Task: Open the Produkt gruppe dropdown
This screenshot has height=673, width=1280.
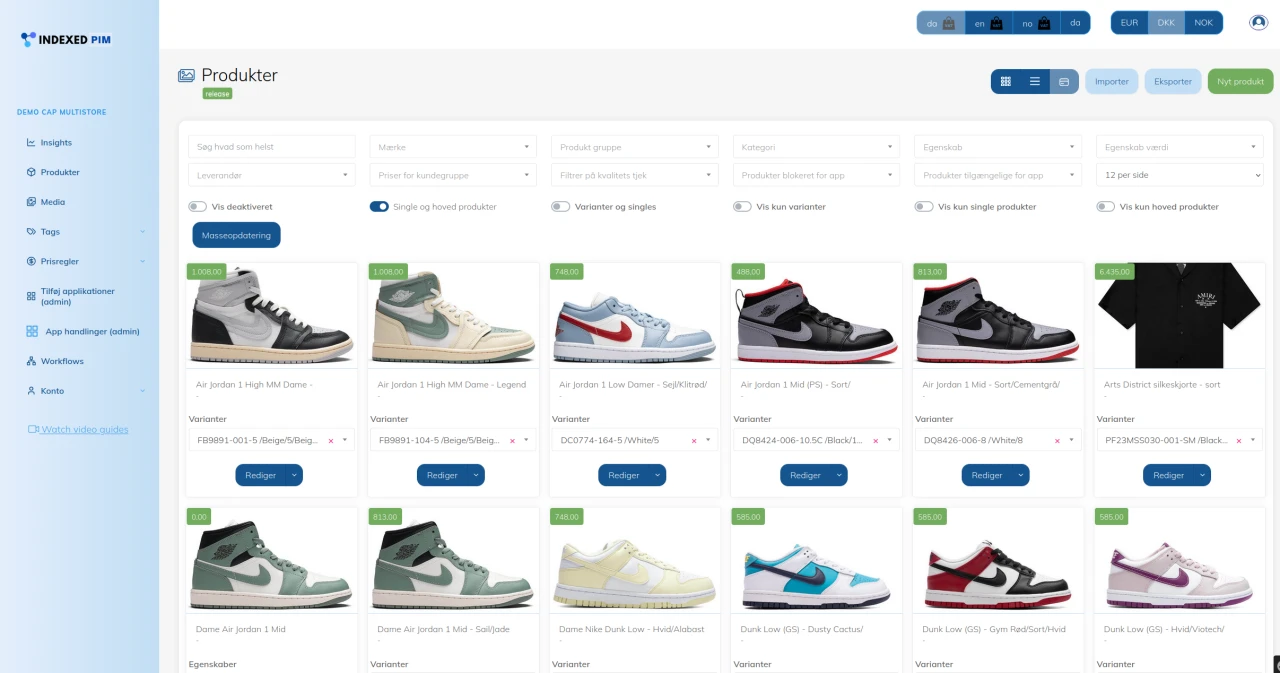Action: pyautogui.click(x=635, y=147)
